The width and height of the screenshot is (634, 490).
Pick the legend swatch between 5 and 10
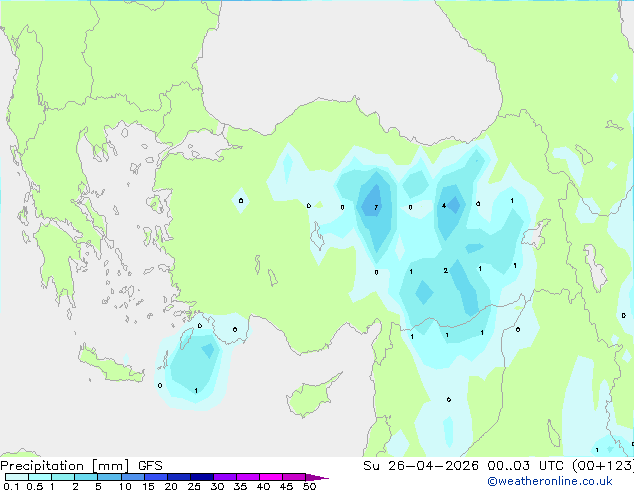[x=109, y=477]
